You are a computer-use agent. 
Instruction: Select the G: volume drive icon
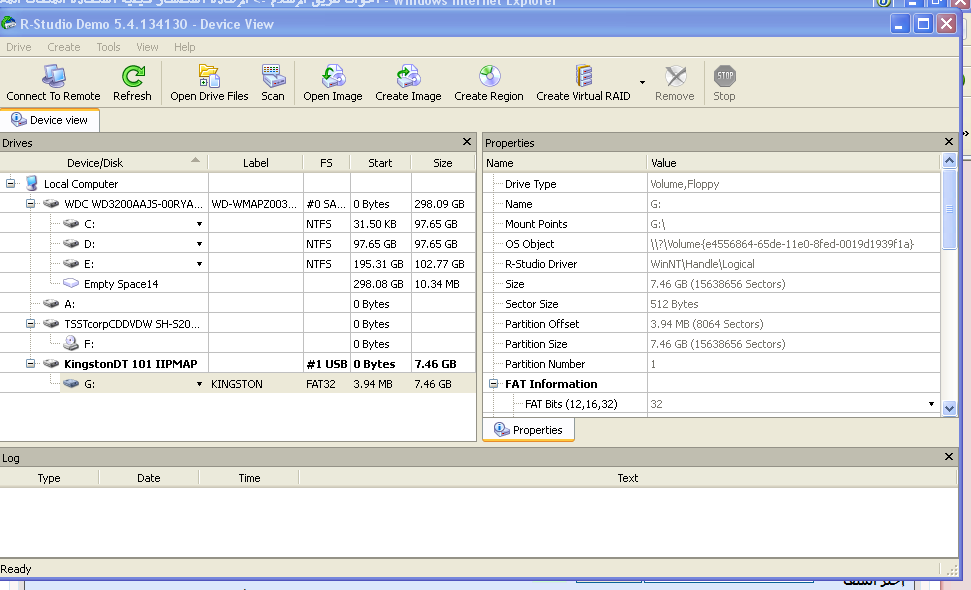(x=71, y=383)
